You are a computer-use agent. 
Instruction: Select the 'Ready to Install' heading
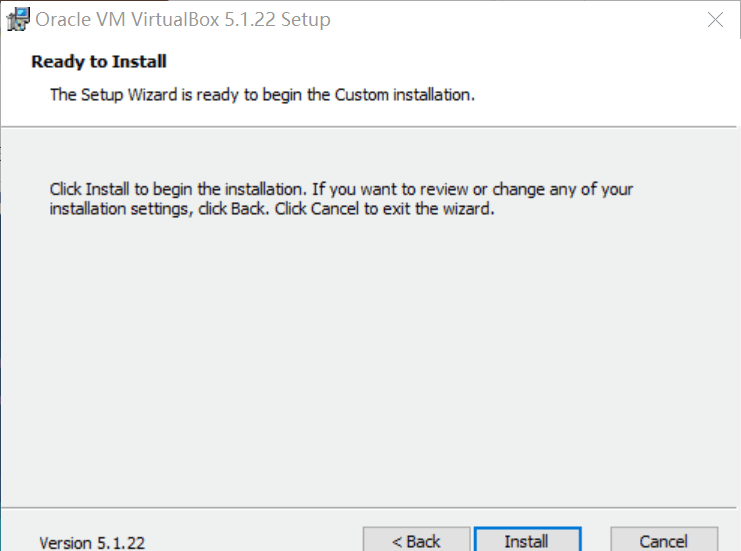click(x=99, y=62)
